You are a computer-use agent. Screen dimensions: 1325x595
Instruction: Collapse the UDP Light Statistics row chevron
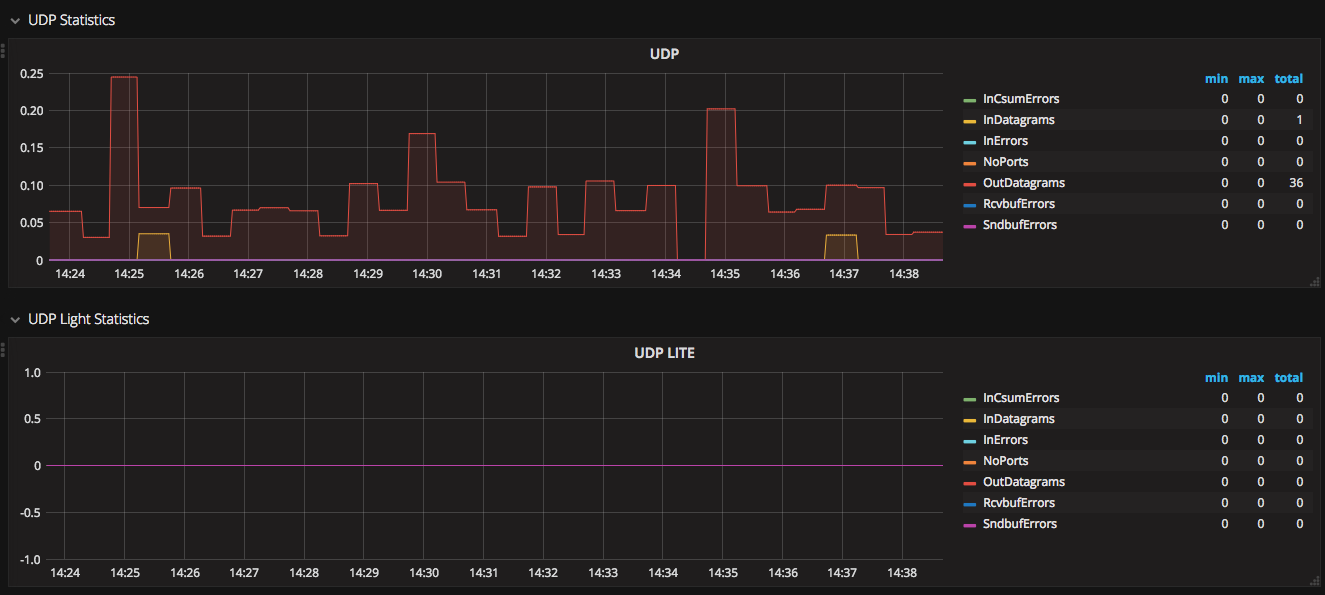point(15,319)
